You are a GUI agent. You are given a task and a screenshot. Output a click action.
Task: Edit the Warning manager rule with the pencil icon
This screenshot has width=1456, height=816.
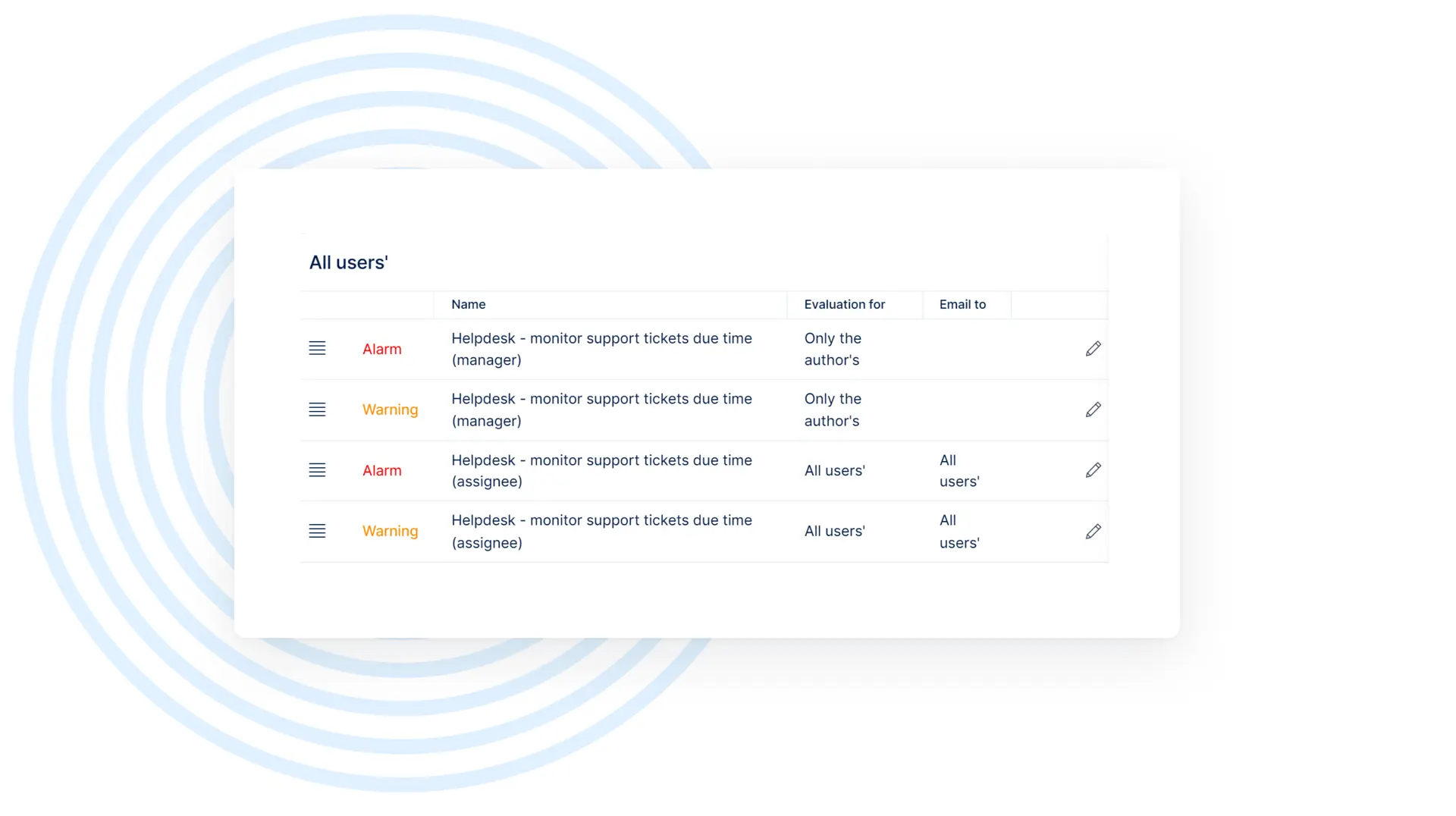[x=1093, y=410]
